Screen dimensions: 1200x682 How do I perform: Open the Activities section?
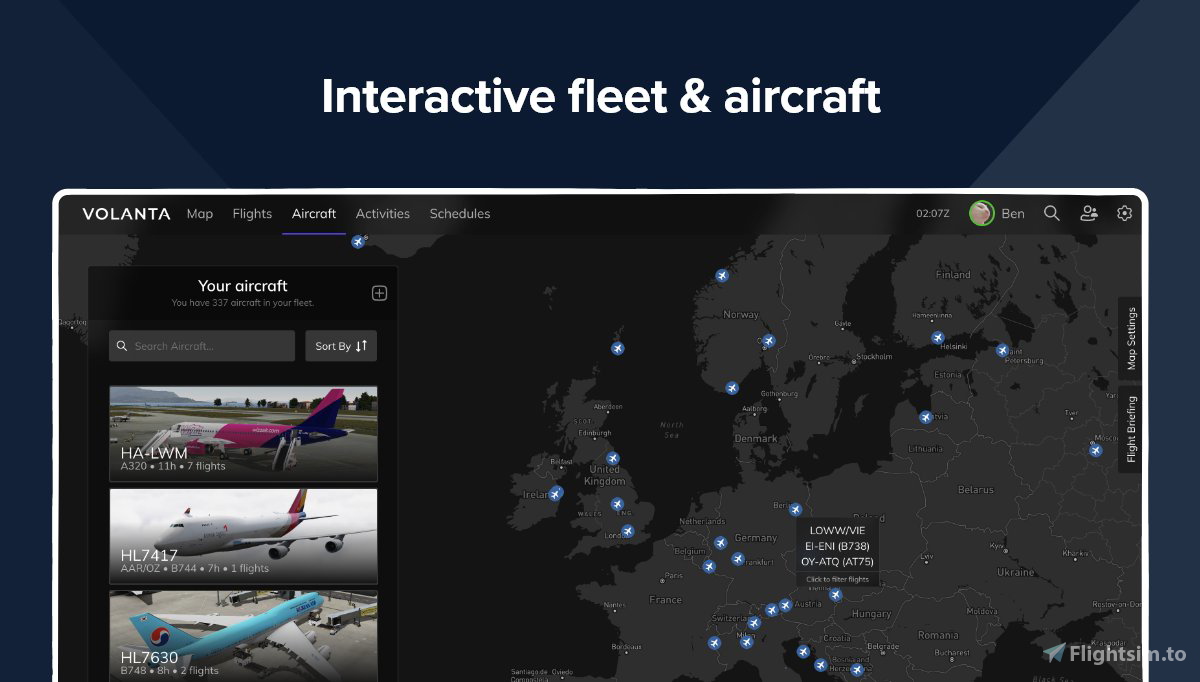383,213
